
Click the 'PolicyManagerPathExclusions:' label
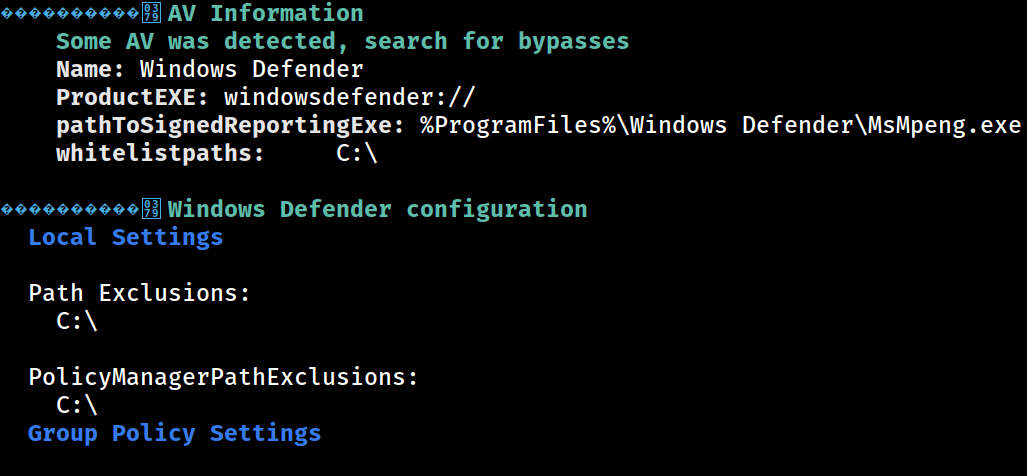223,378
